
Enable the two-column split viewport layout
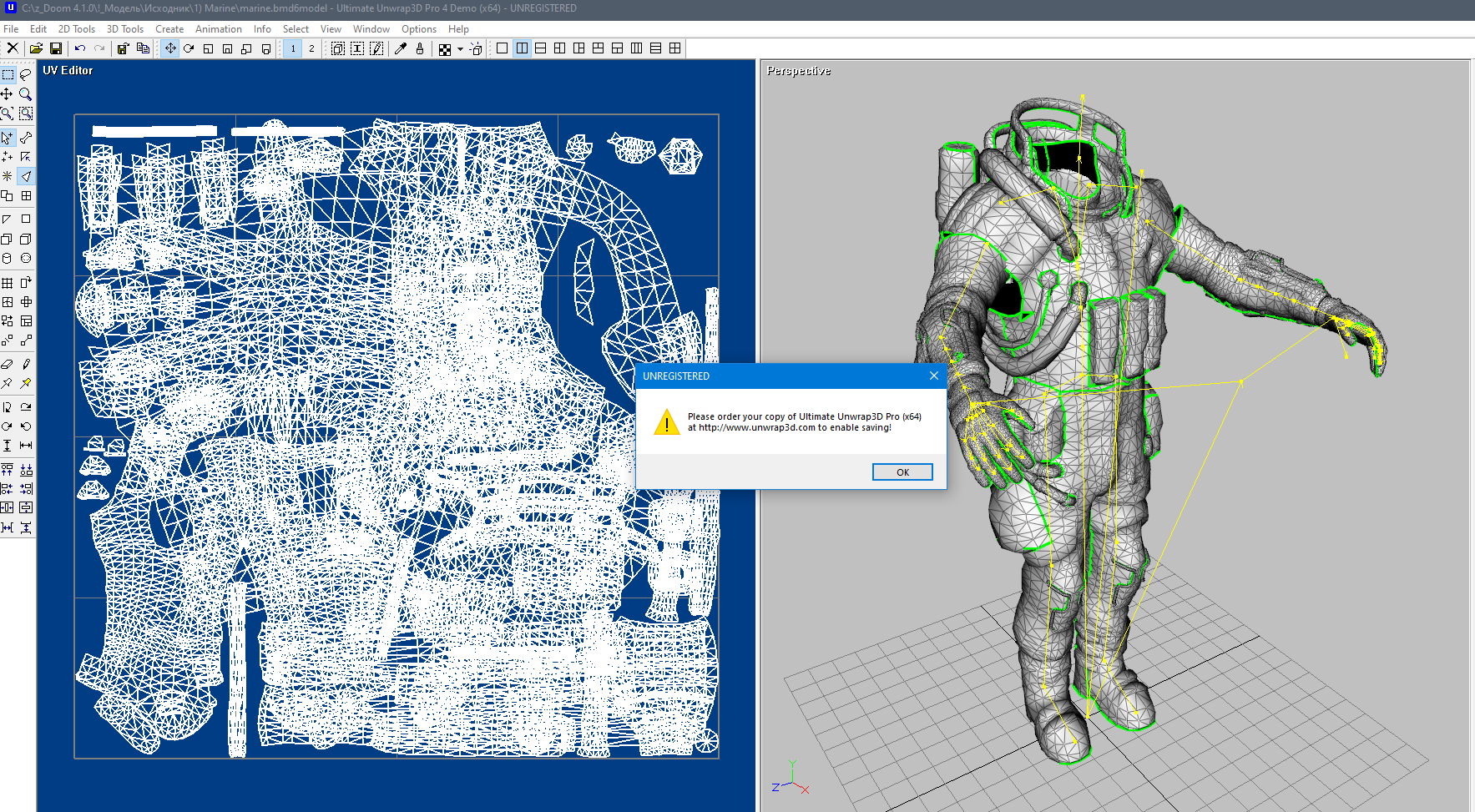[x=522, y=48]
